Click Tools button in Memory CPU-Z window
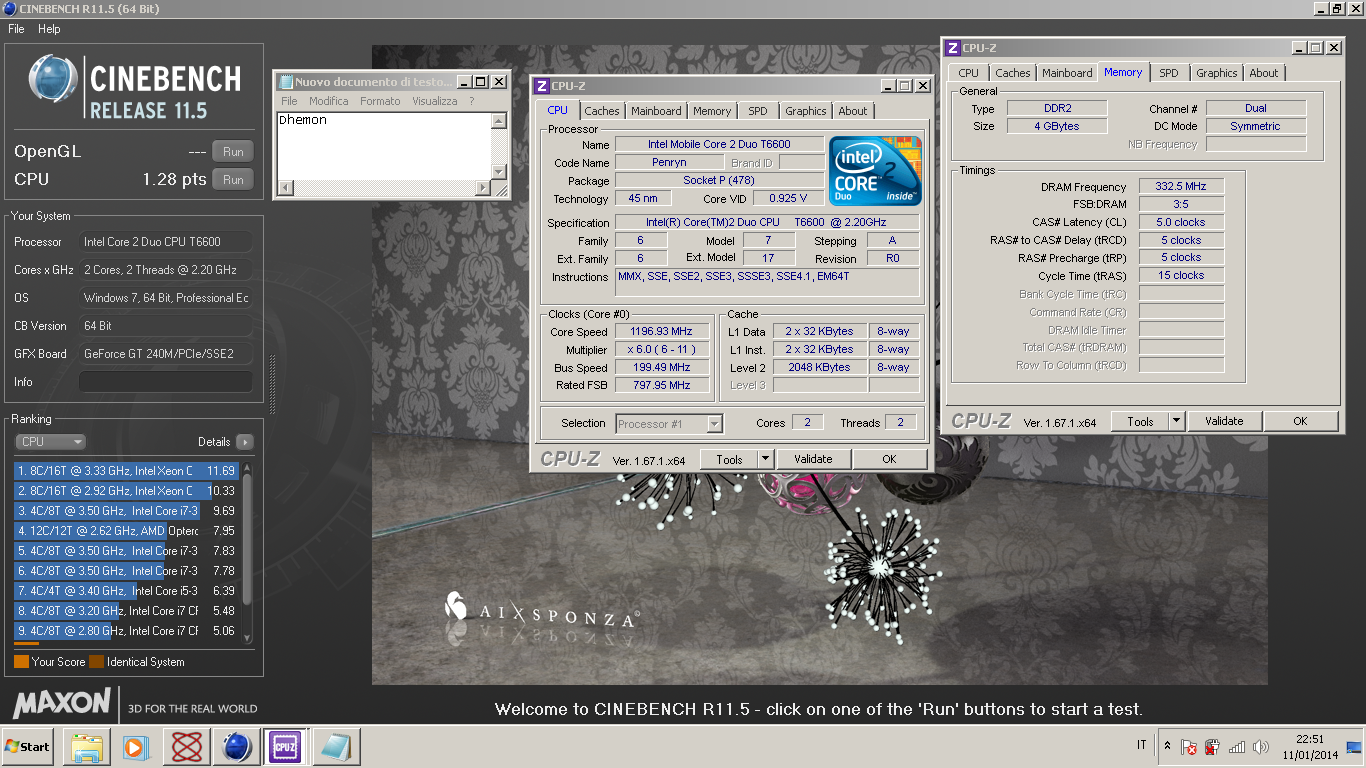The height and width of the screenshot is (768, 1366). (x=1140, y=421)
